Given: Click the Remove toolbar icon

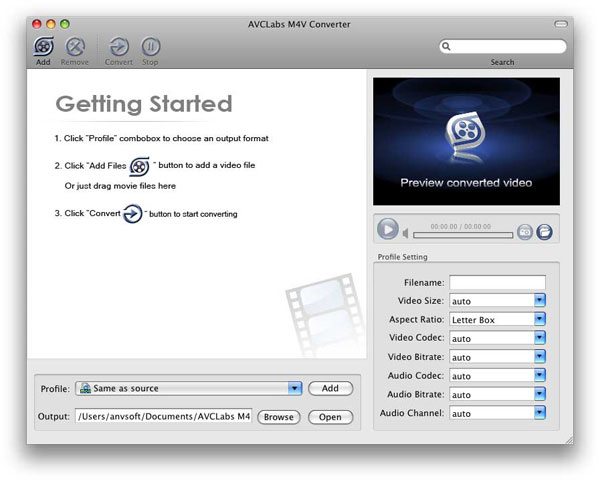Looking at the screenshot, I should click(75, 47).
